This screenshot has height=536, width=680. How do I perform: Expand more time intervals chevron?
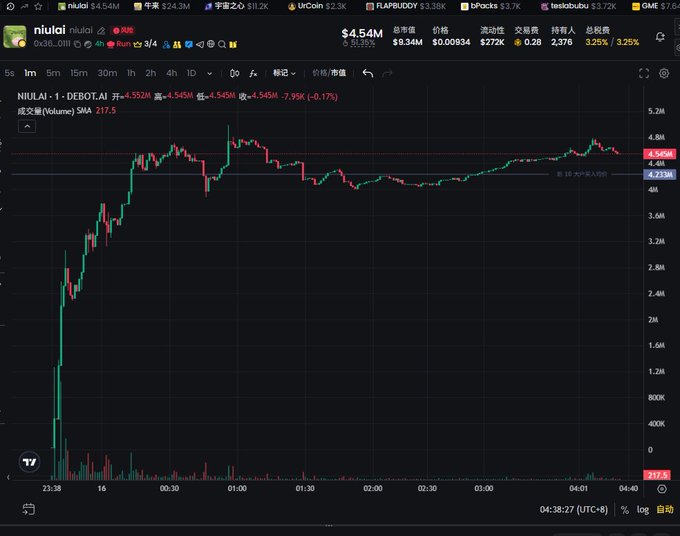[209, 74]
